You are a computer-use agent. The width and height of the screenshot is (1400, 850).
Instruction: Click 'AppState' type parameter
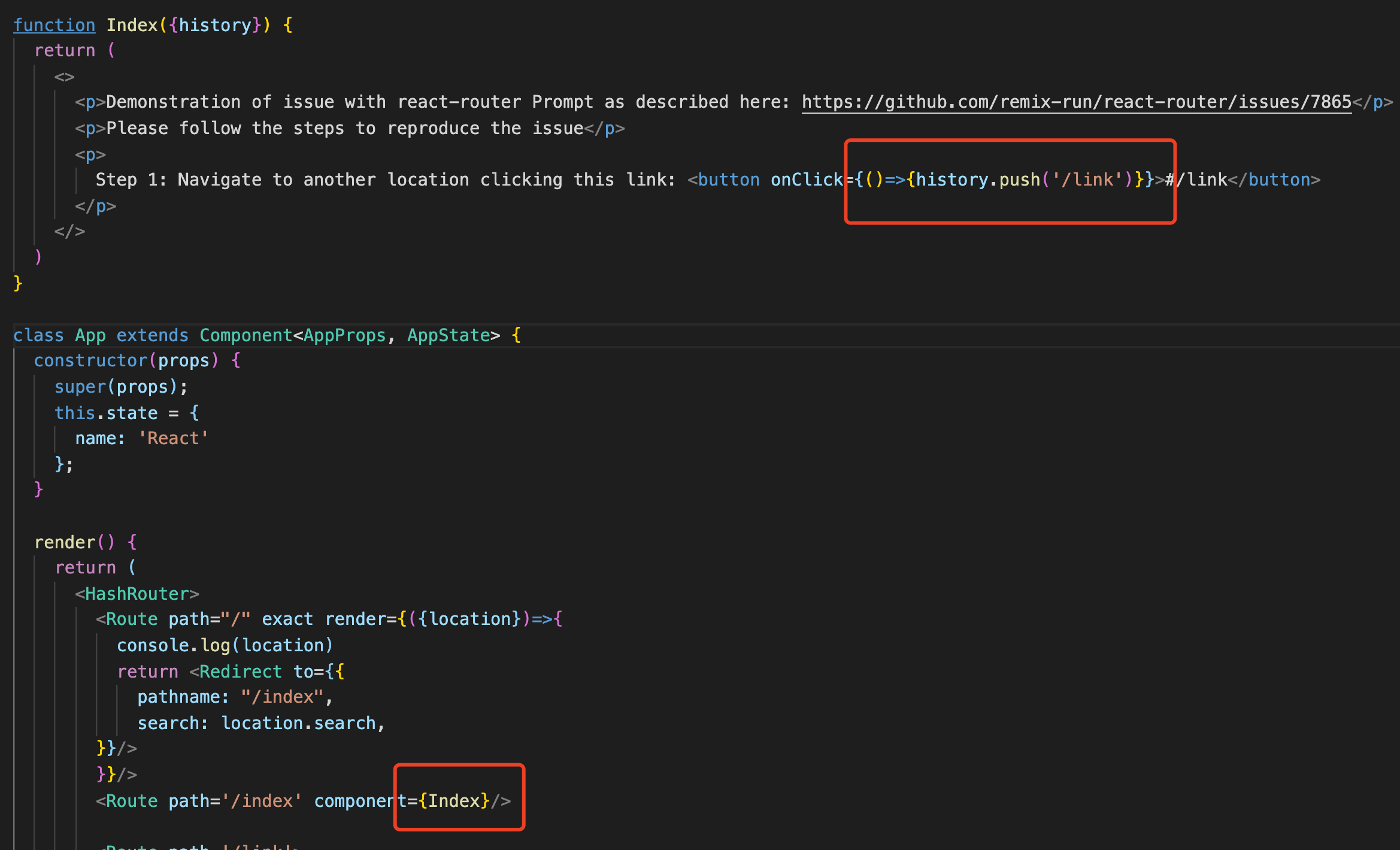(x=449, y=335)
